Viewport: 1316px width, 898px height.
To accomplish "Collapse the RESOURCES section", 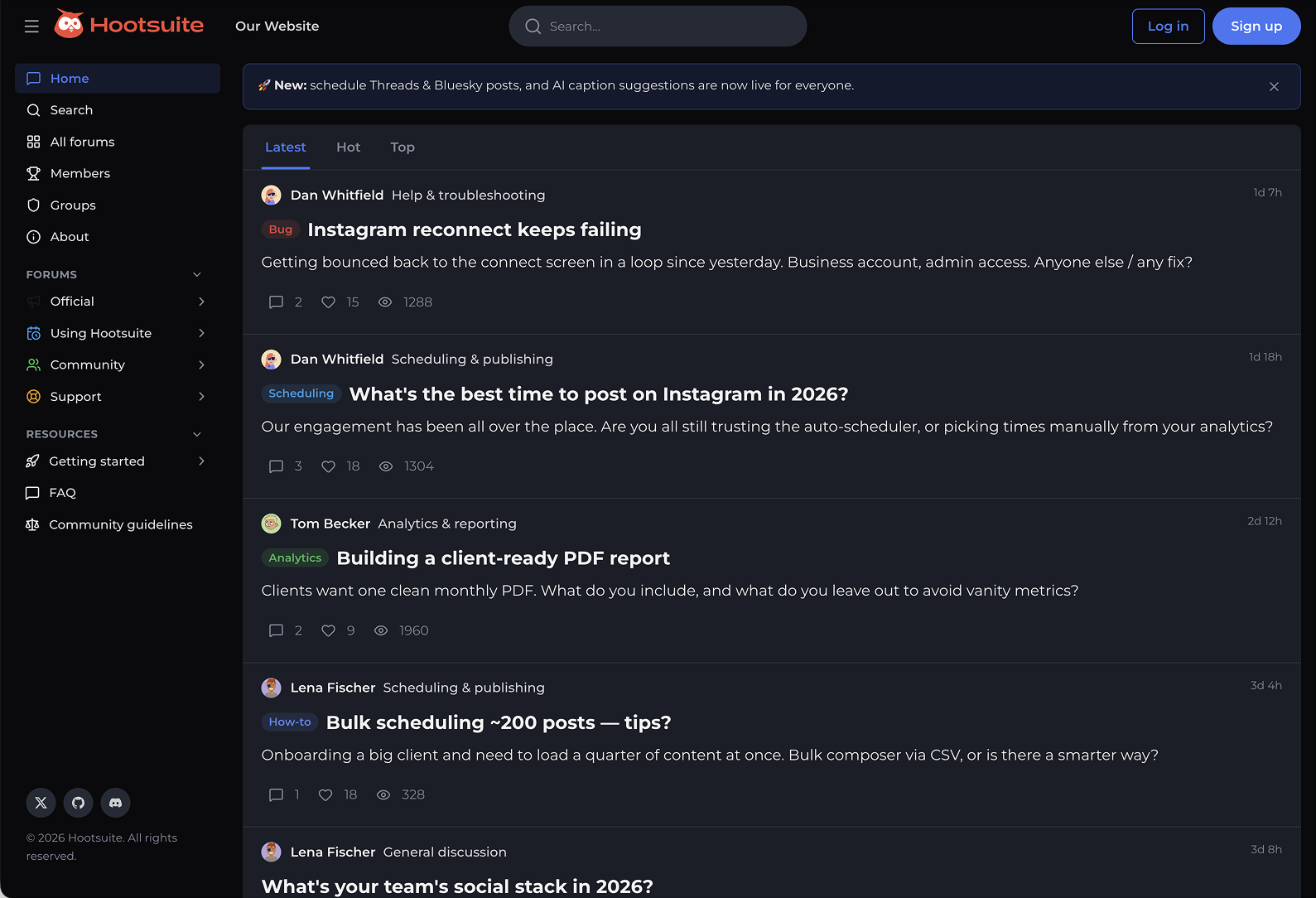I will pos(197,434).
